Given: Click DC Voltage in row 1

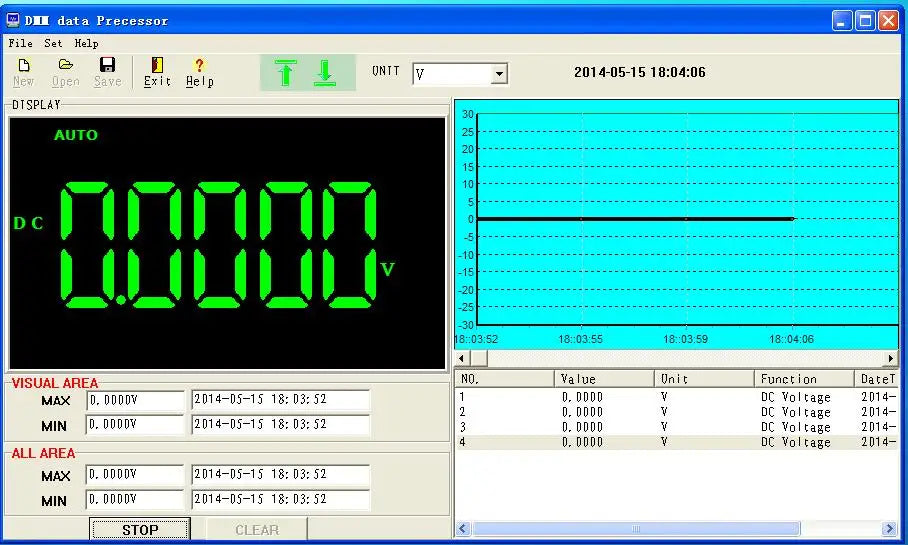Looking at the screenshot, I should coord(796,397).
